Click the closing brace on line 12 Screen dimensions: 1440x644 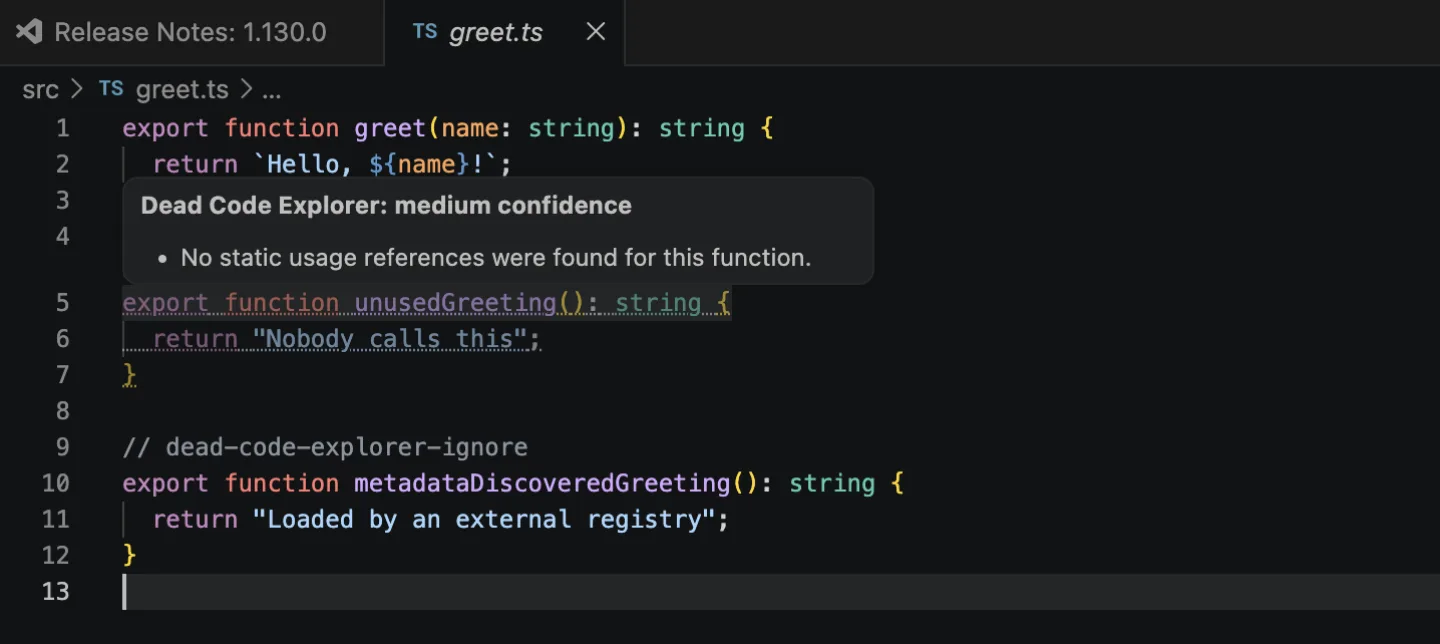pyautogui.click(x=129, y=555)
